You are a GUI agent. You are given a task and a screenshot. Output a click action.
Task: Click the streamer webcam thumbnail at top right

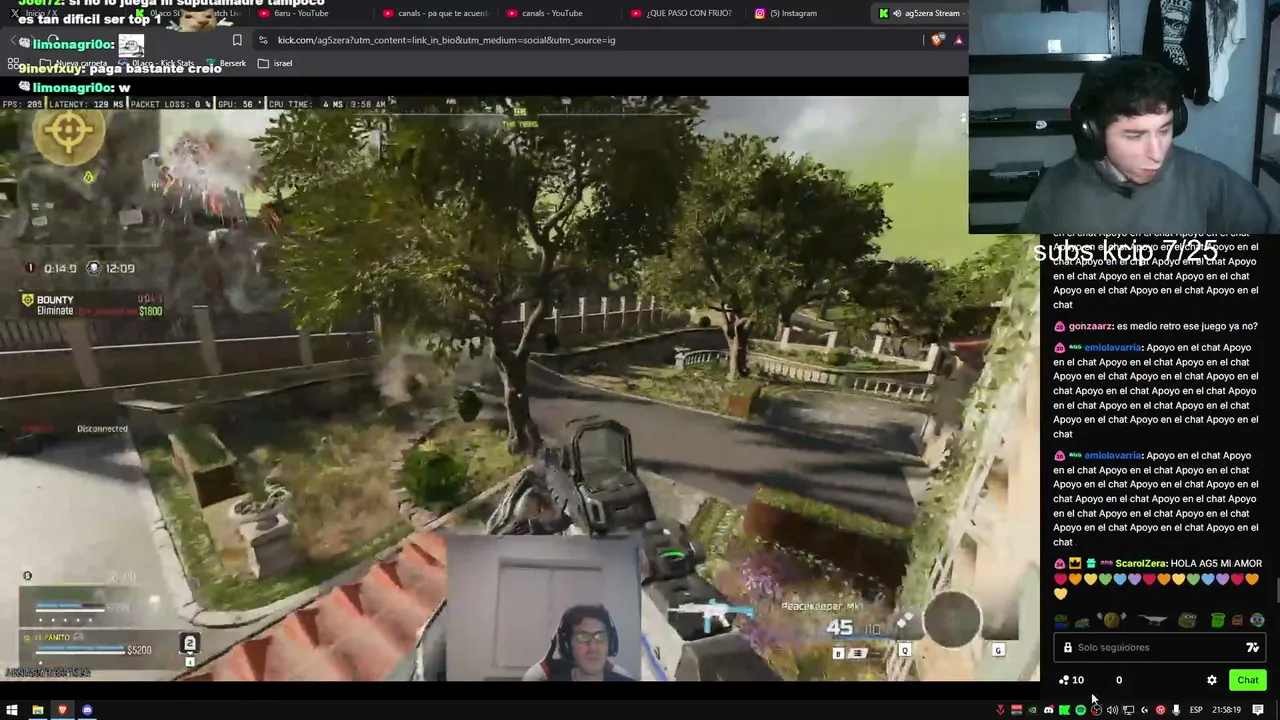[x=1124, y=116]
